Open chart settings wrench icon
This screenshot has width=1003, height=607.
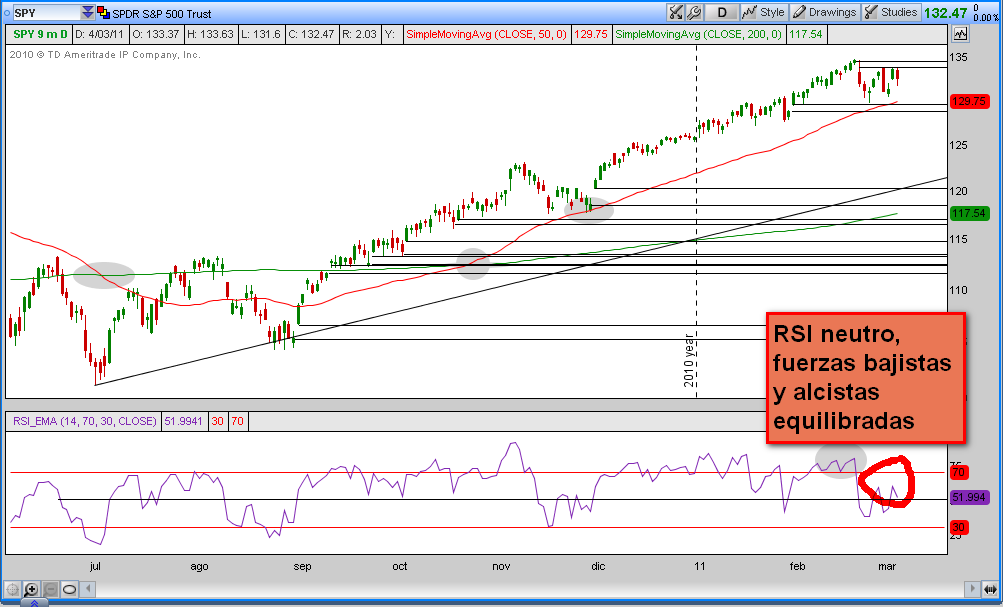click(x=694, y=12)
